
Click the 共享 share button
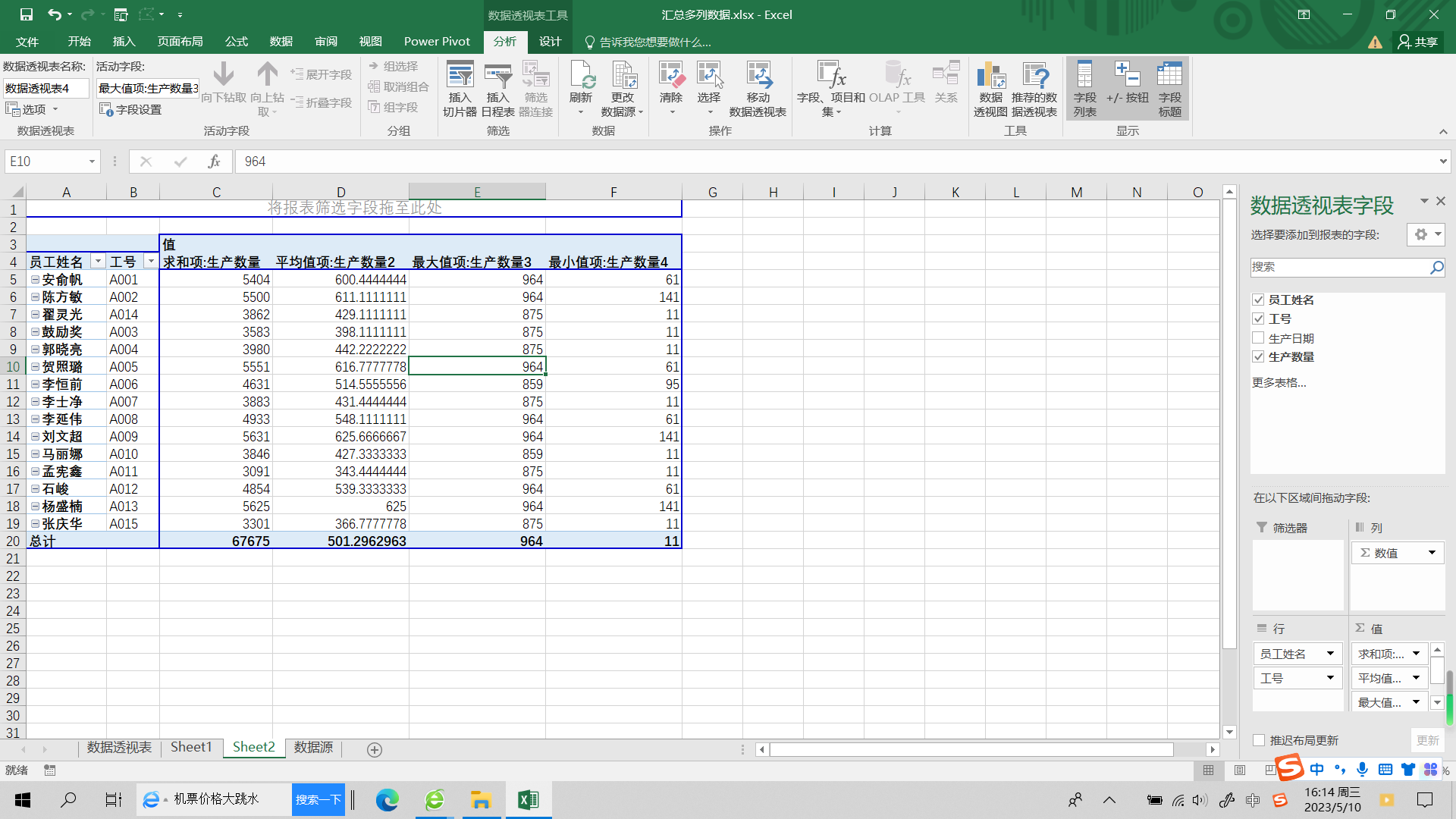click(1419, 42)
